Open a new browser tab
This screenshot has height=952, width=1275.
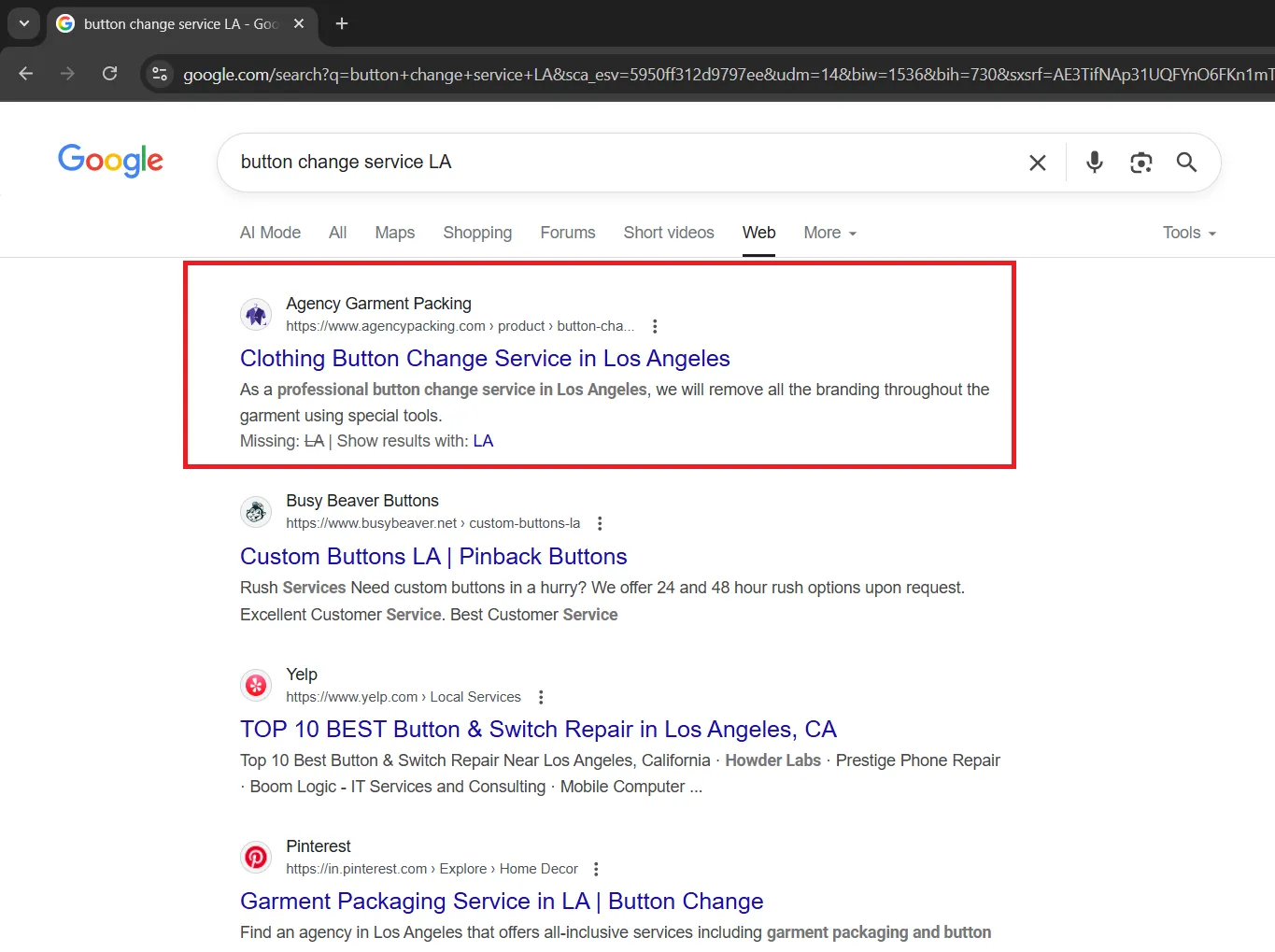342,23
